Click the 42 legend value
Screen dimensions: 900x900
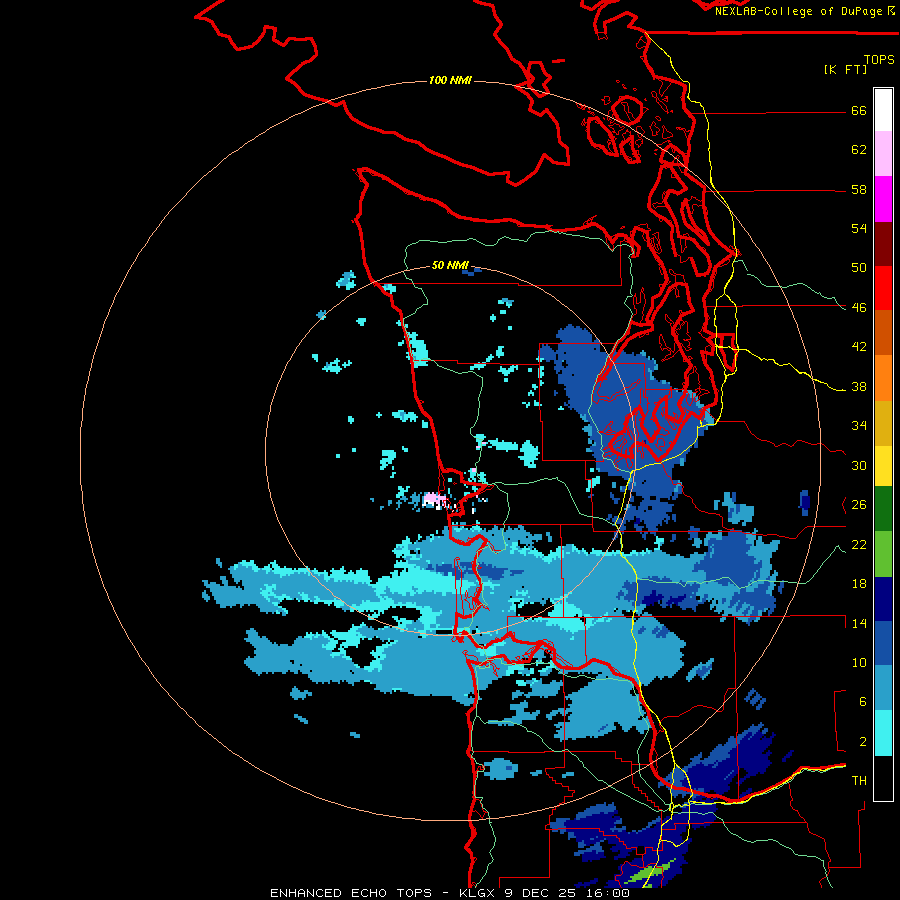(x=859, y=346)
